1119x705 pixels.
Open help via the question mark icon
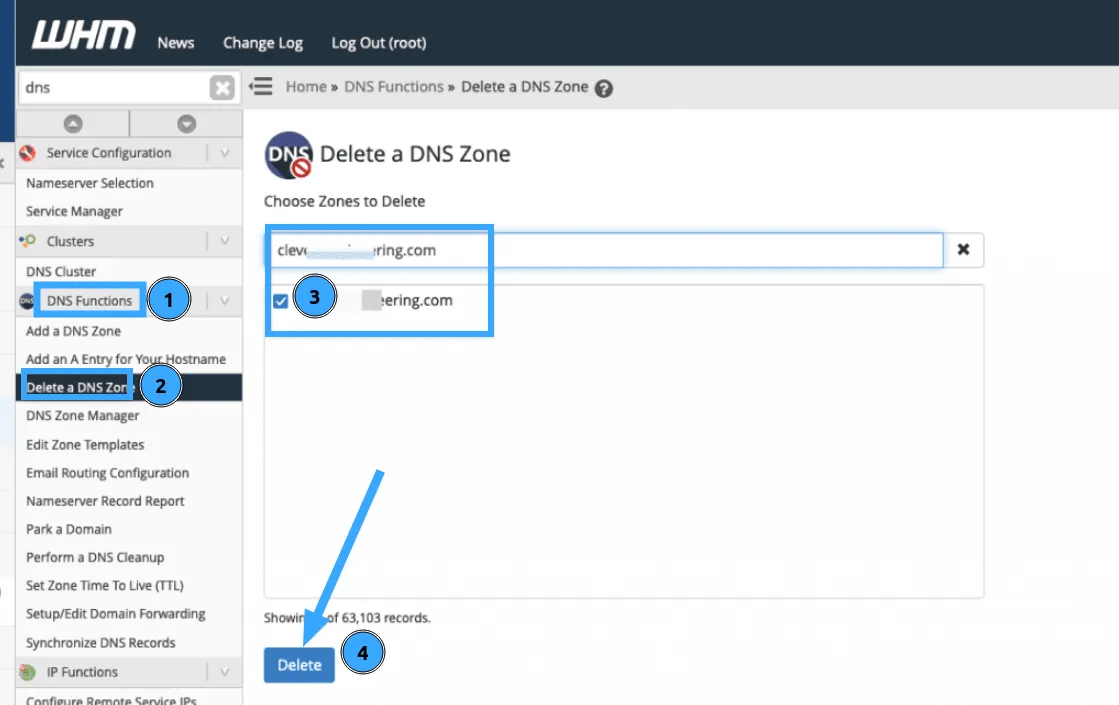tap(603, 86)
